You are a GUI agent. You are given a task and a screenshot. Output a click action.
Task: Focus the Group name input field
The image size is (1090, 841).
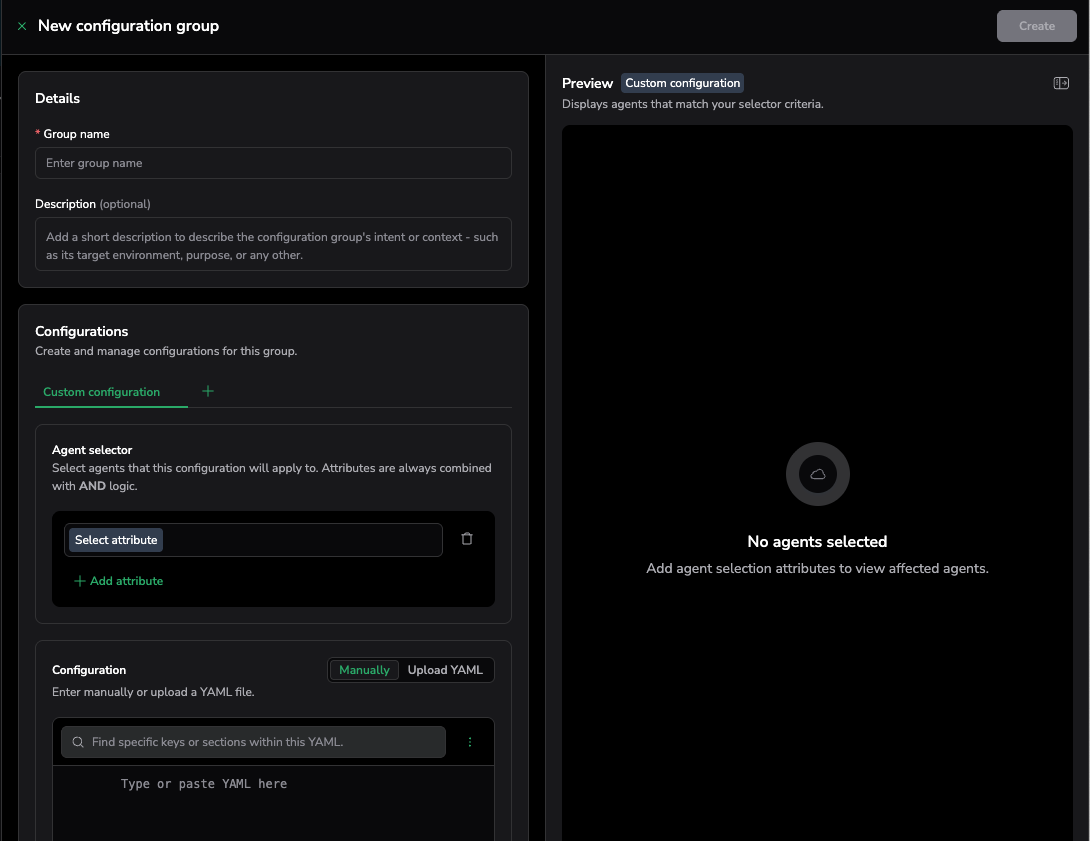click(x=273, y=163)
